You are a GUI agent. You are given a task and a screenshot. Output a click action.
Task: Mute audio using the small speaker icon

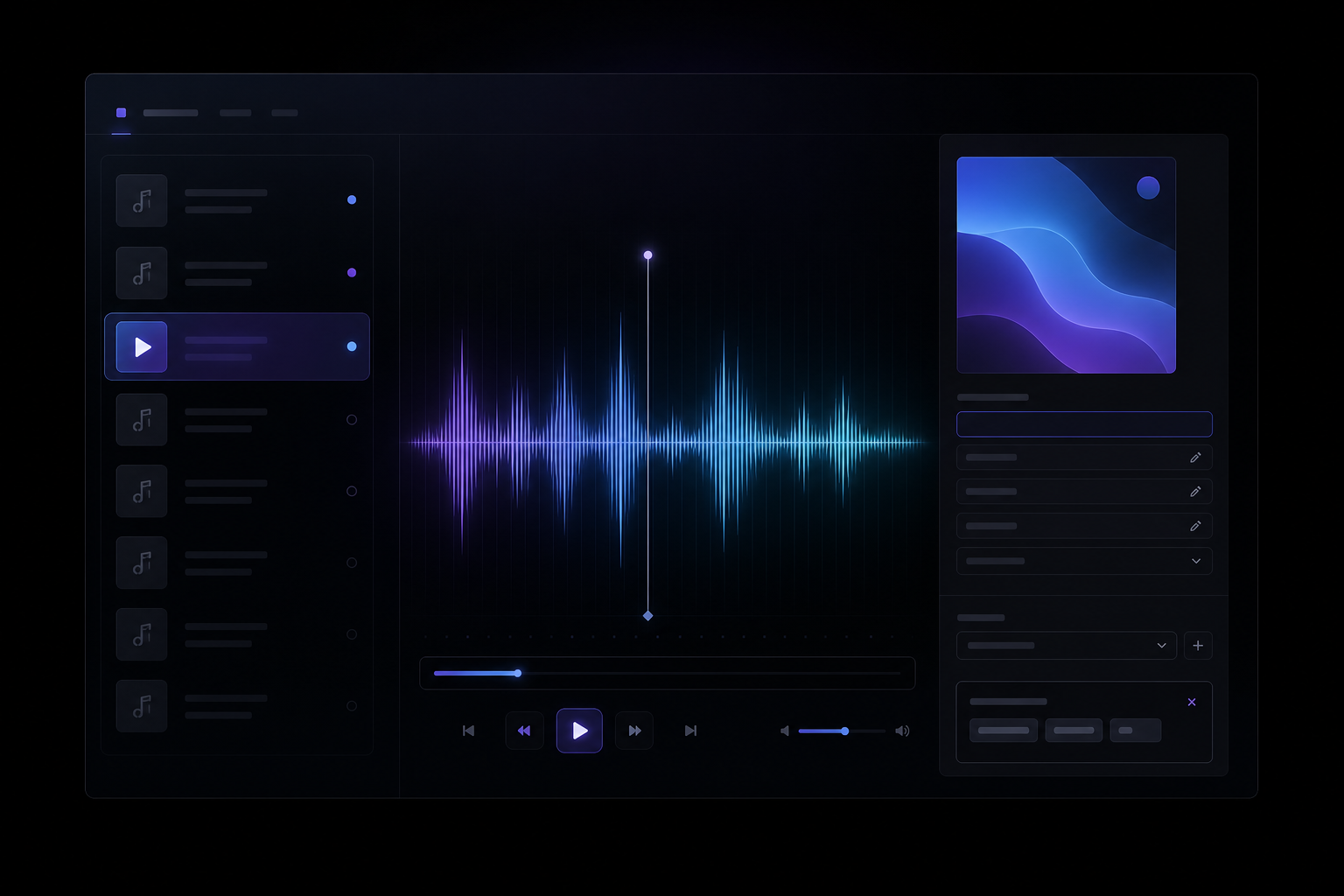785,731
